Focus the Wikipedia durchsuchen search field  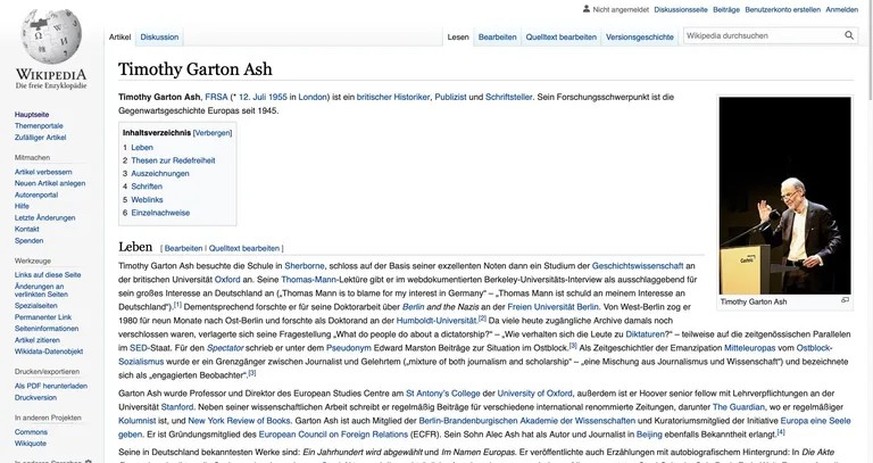tap(763, 36)
